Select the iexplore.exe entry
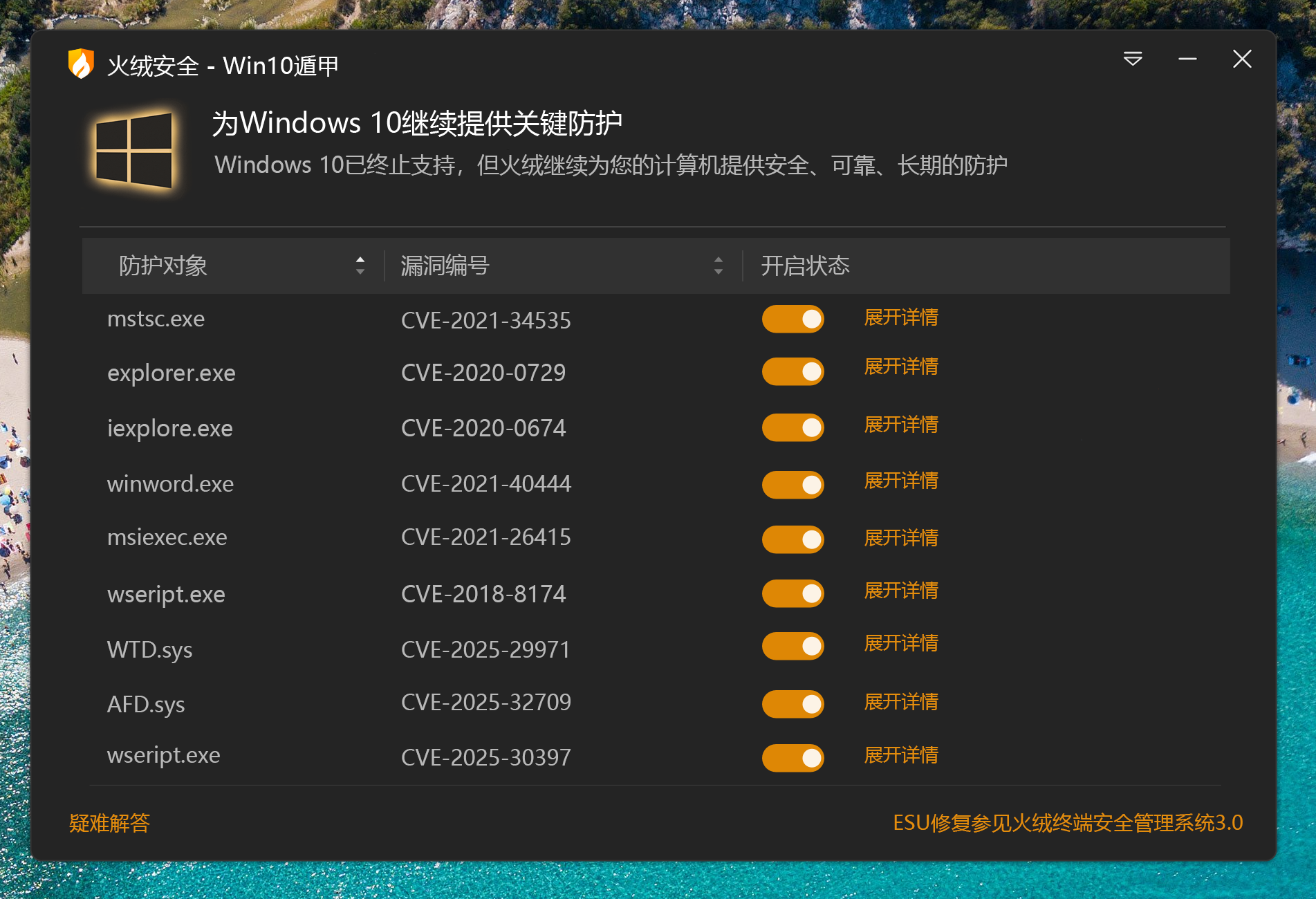The width and height of the screenshot is (1316, 899). [170, 429]
